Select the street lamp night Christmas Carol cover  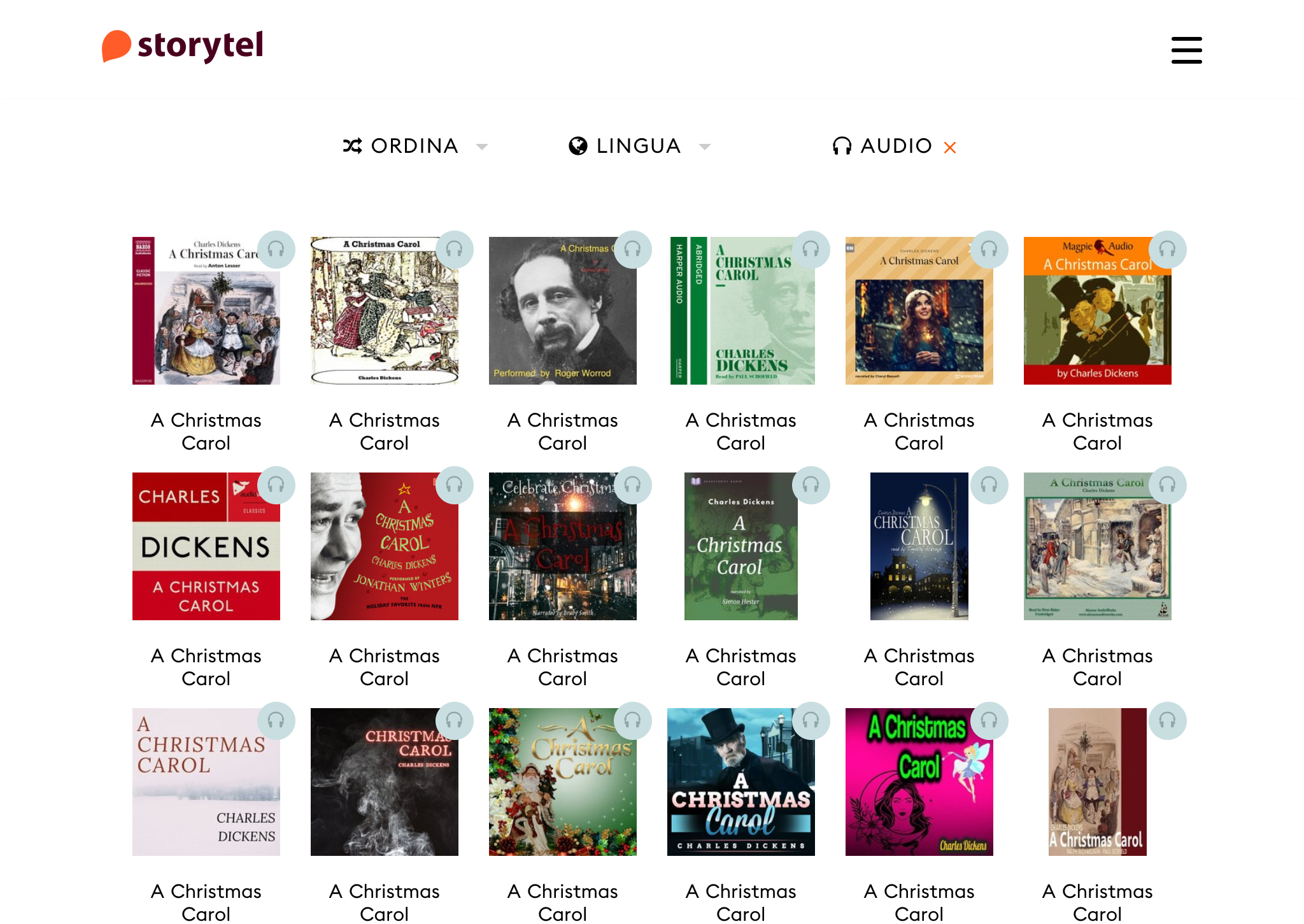click(x=919, y=546)
